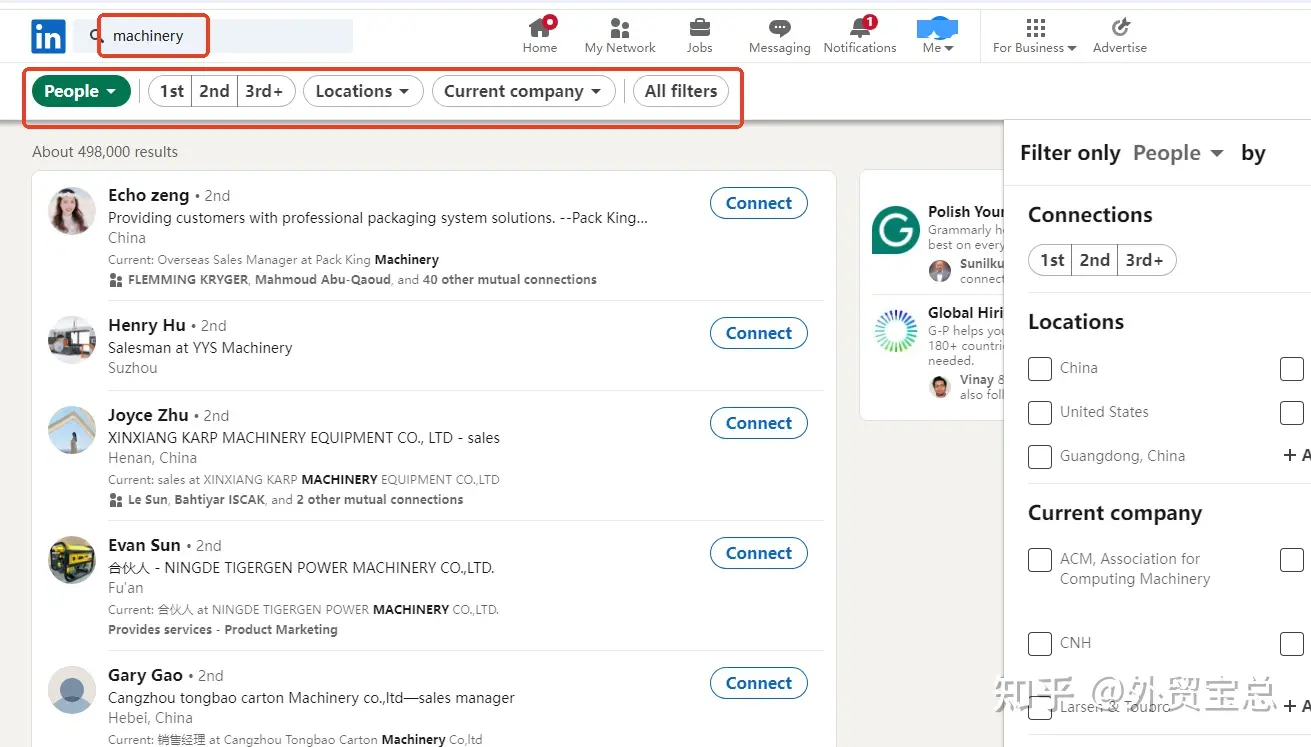Screen dimensions: 1311x747
Task: Open the For Business grid icon
Action: [1036, 27]
